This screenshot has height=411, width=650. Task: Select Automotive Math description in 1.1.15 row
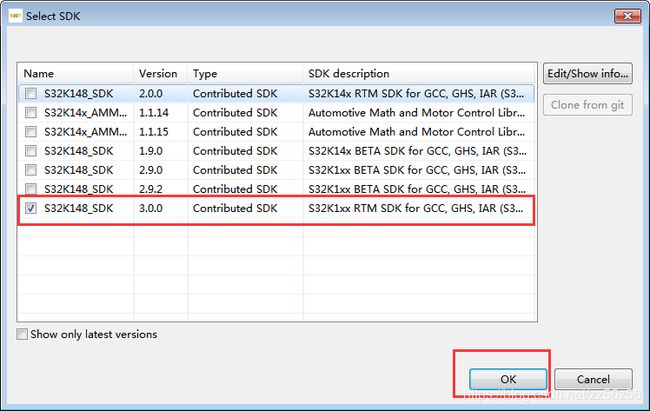[417, 132]
